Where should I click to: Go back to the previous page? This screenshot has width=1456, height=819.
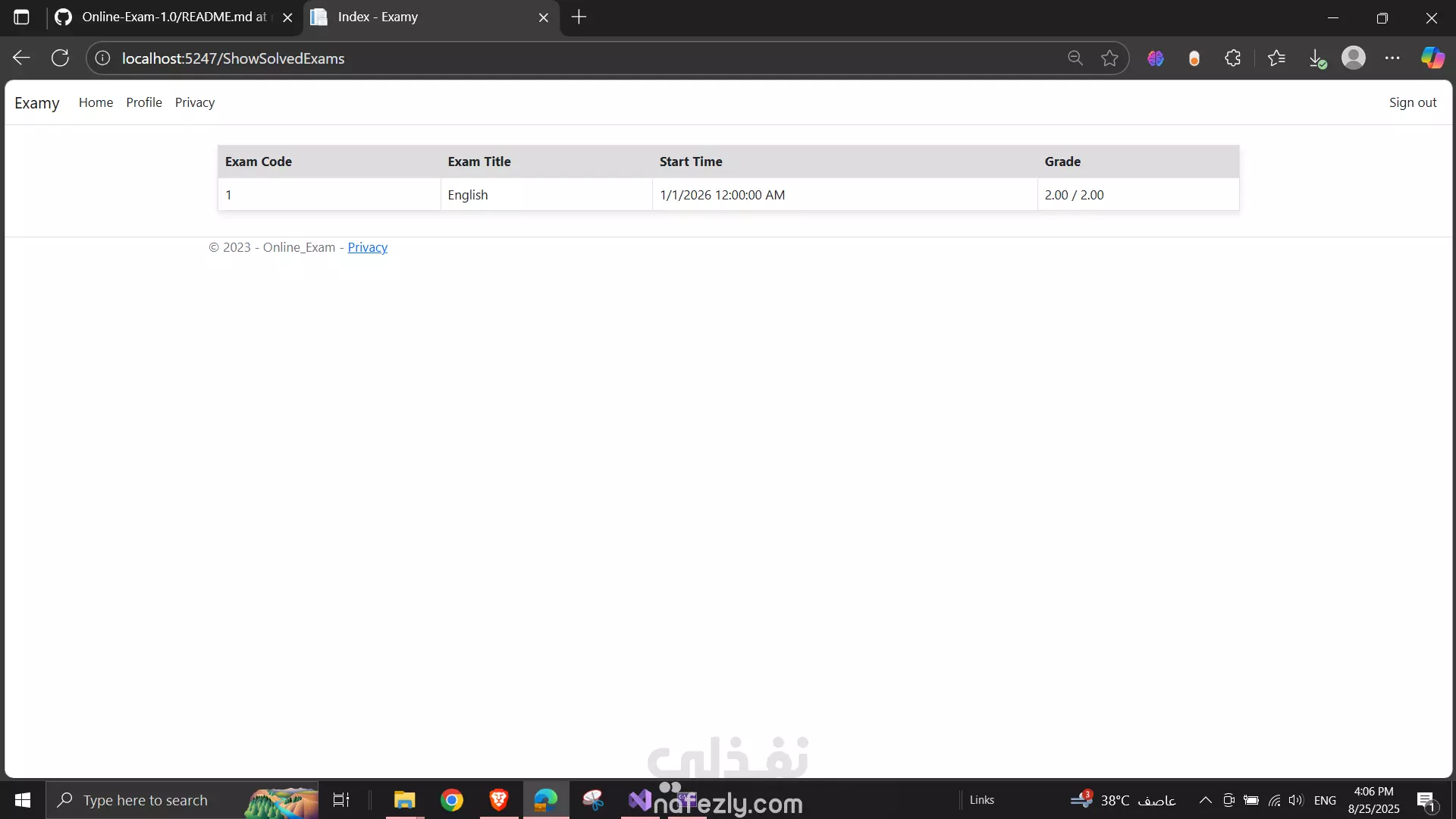point(21,58)
